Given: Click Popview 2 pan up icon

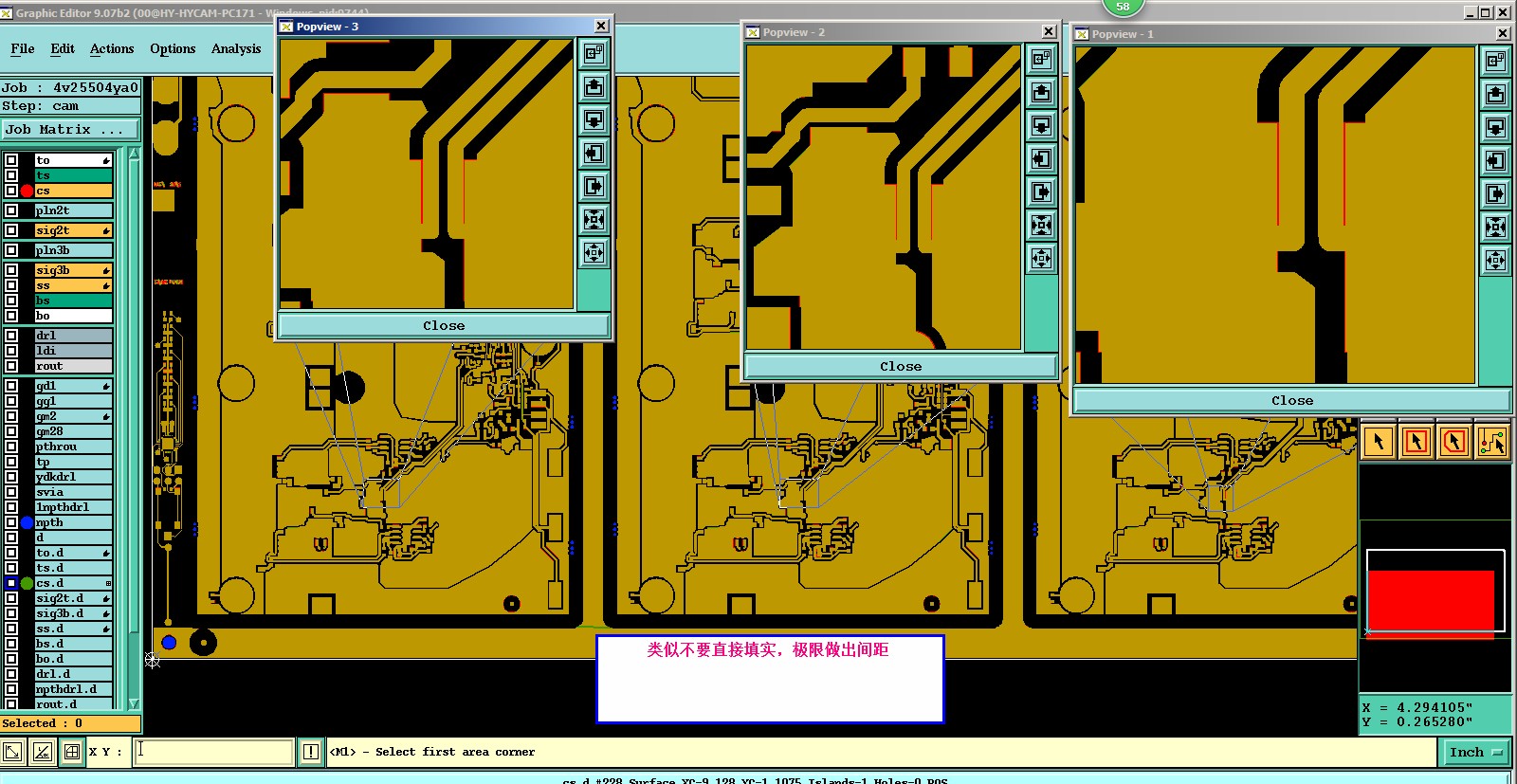Looking at the screenshot, I should click(1041, 93).
